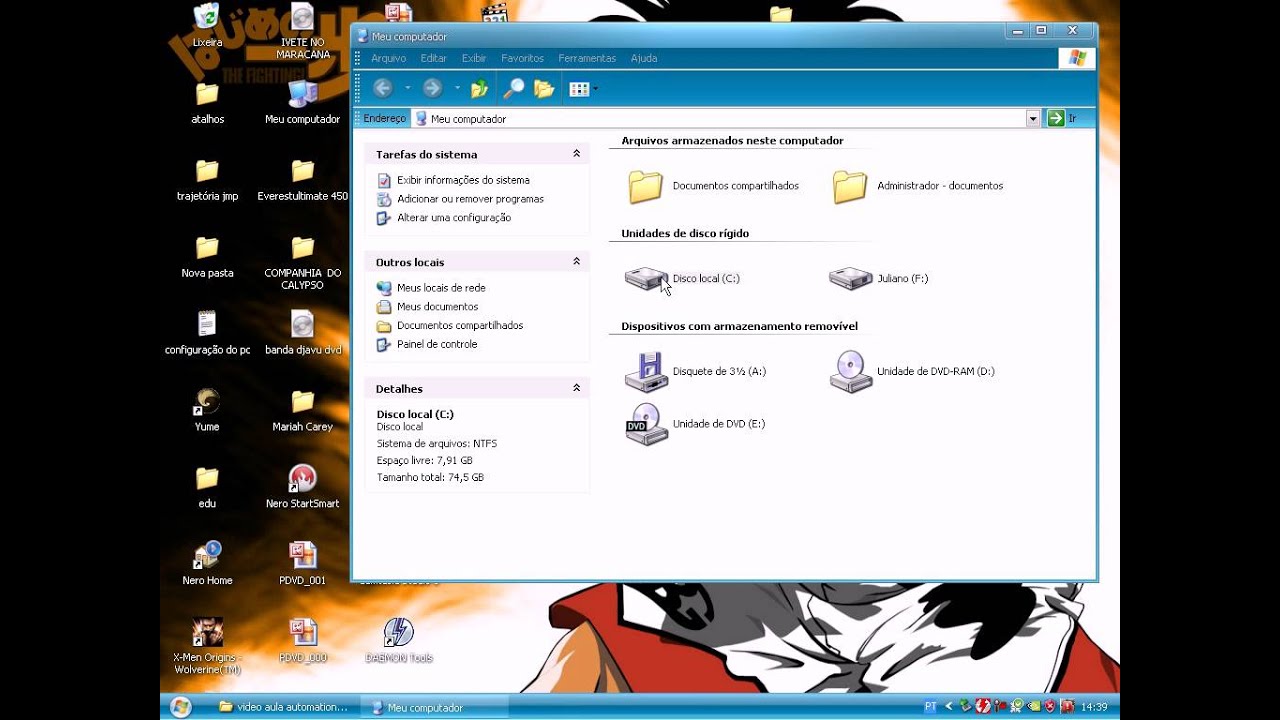
Task: Click Meu computador taskbar button
Action: tap(434, 707)
